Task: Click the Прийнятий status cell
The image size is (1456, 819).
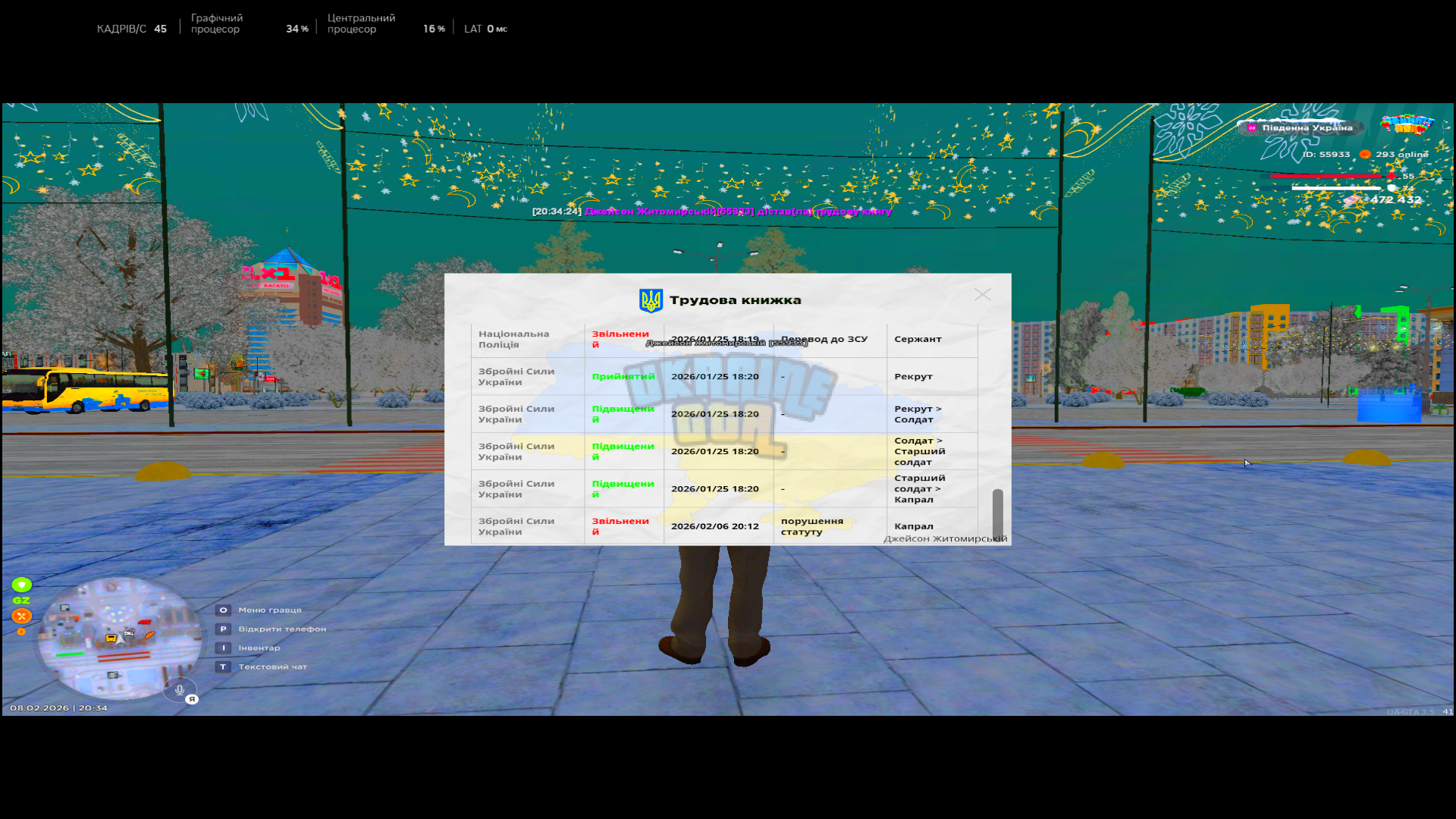Action: [x=623, y=376]
